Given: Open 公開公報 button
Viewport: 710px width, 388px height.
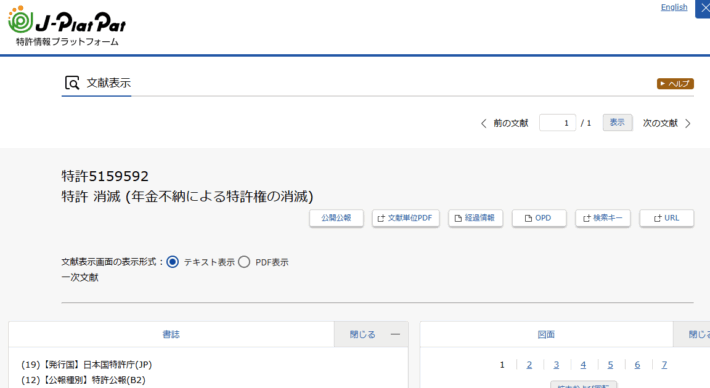Looking at the screenshot, I should point(336,218).
